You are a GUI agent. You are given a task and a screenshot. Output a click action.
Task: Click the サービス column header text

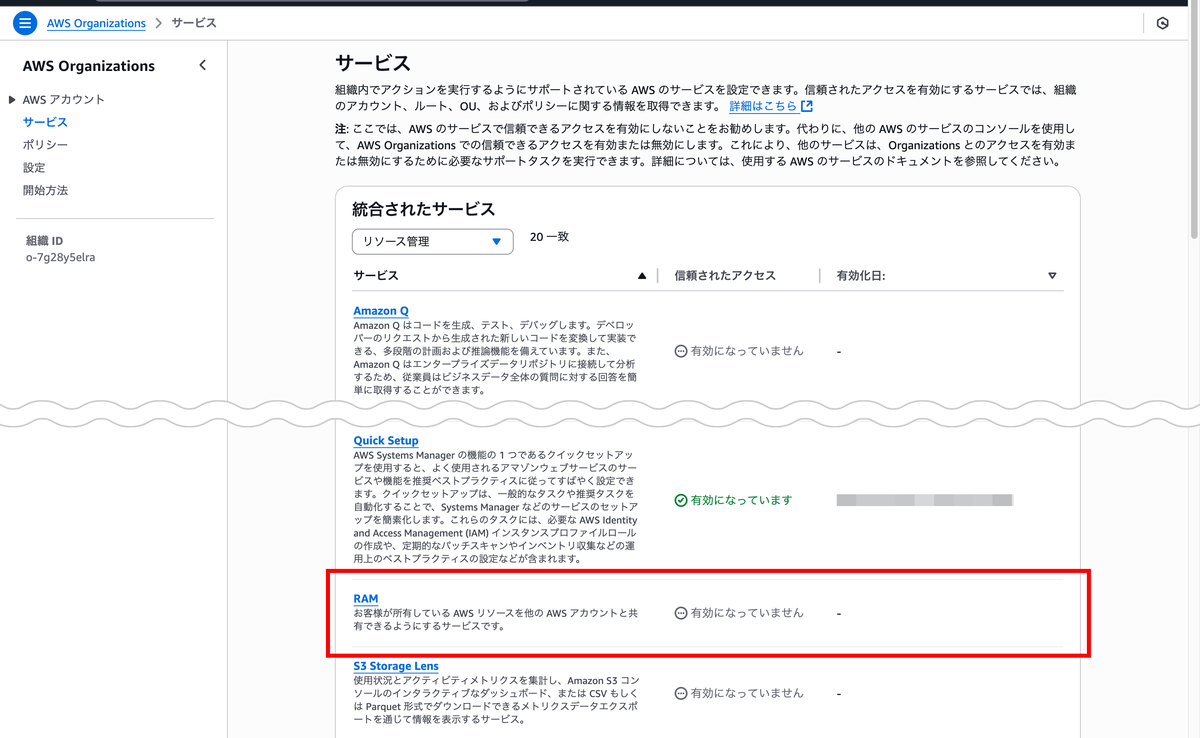pyautogui.click(x=376, y=276)
